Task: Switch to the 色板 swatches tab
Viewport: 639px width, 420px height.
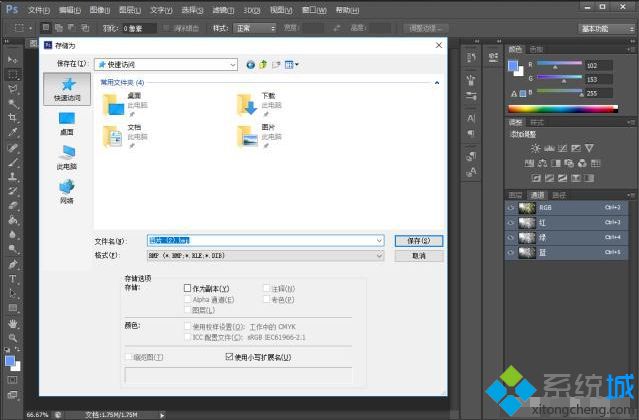Action: click(536, 49)
